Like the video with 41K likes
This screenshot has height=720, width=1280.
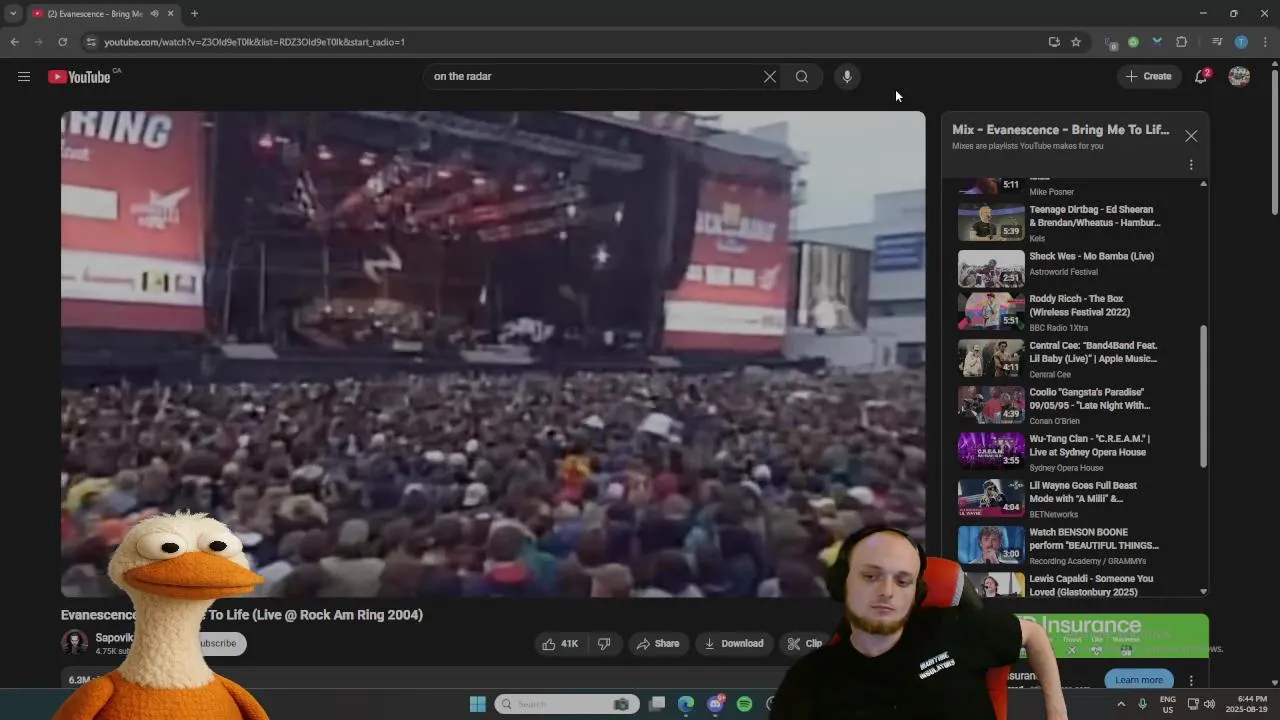tap(560, 644)
